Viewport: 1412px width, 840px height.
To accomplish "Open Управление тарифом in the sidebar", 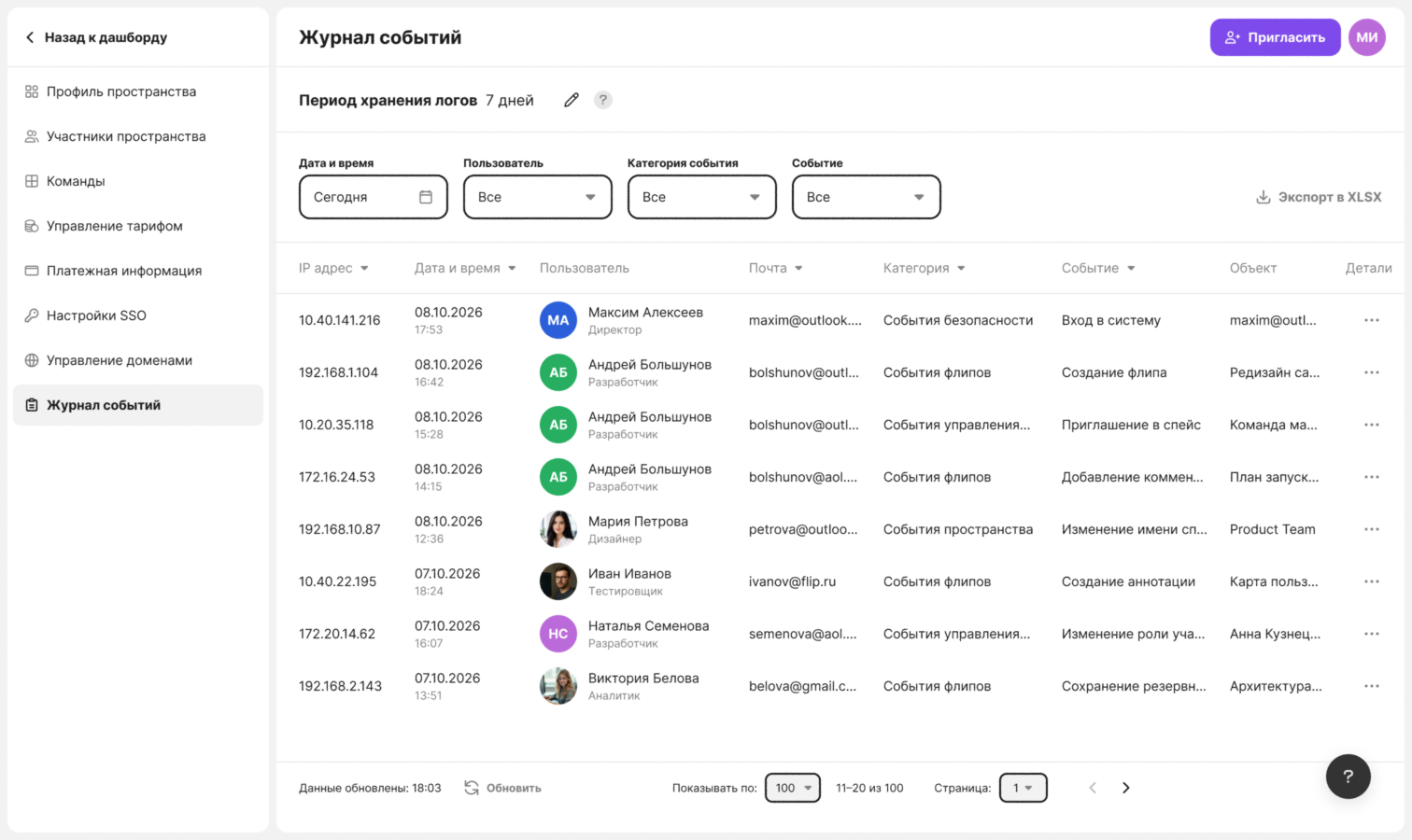I will pos(138,226).
